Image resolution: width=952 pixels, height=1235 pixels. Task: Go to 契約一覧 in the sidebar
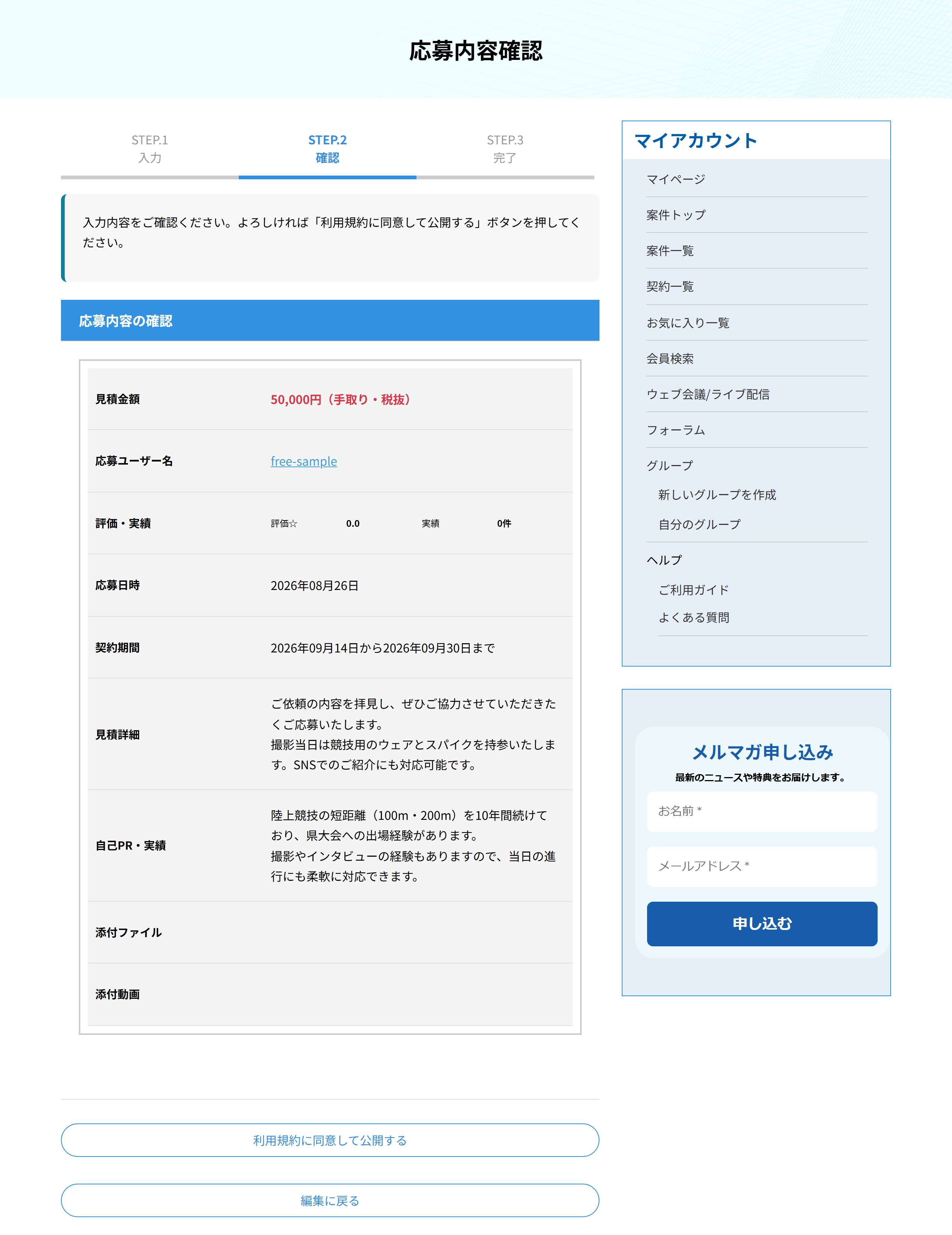[670, 286]
